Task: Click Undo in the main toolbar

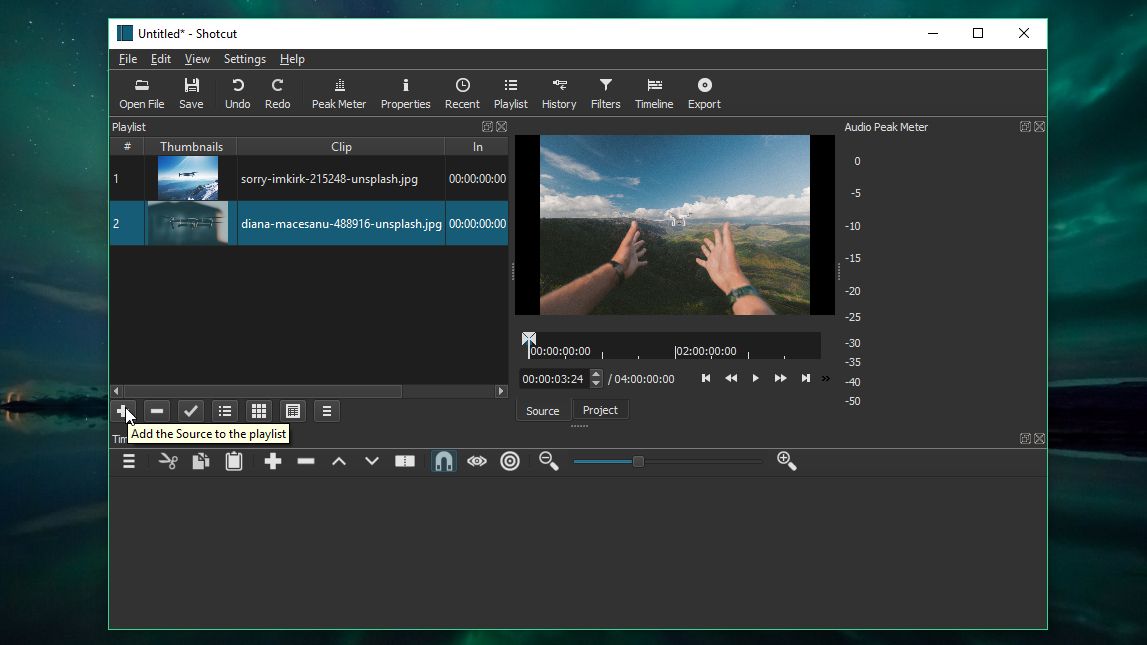Action: pyautogui.click(x=237, y=92)
